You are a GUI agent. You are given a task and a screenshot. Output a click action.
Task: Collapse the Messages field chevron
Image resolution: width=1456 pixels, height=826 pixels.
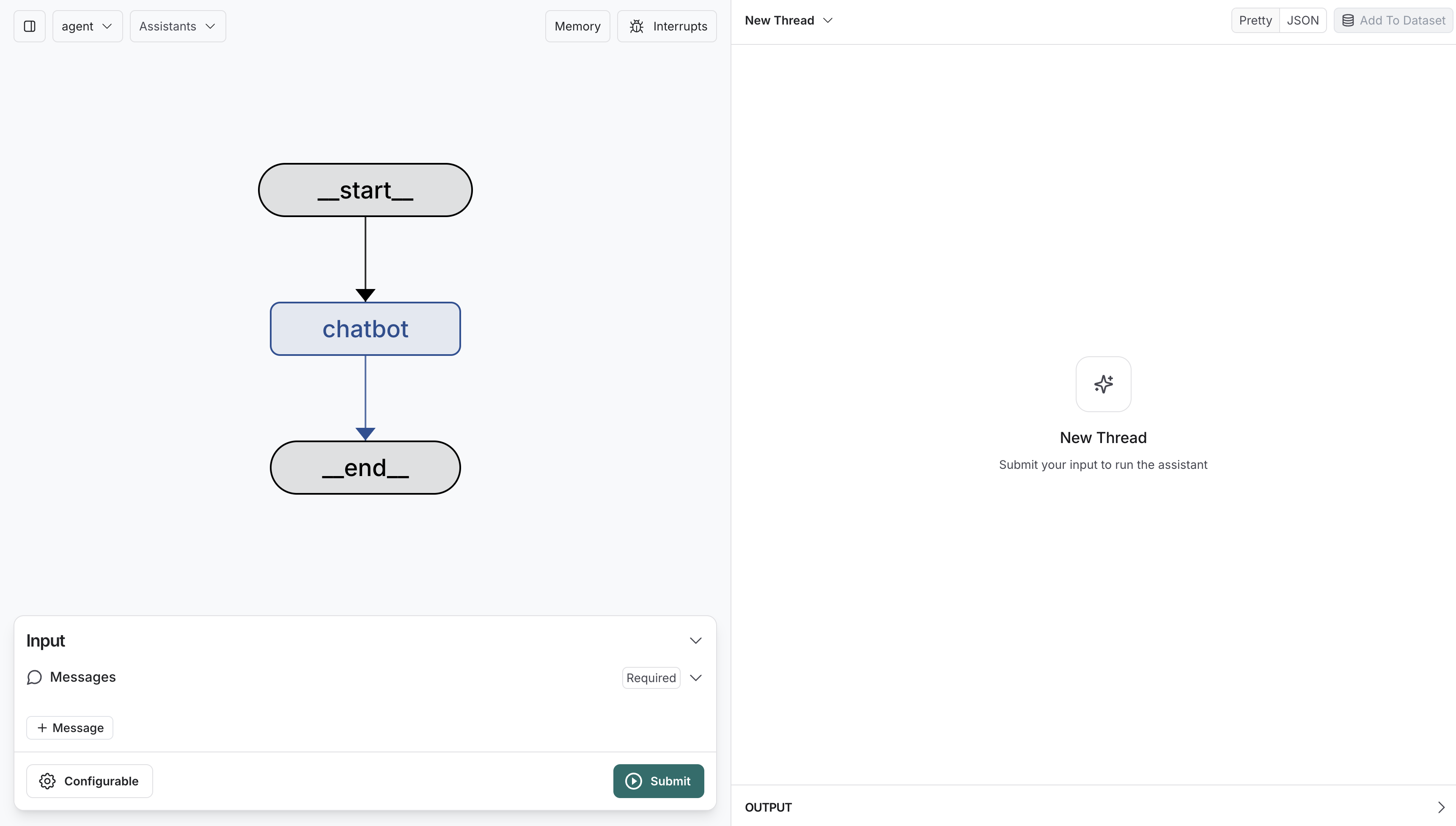point(696,678)
